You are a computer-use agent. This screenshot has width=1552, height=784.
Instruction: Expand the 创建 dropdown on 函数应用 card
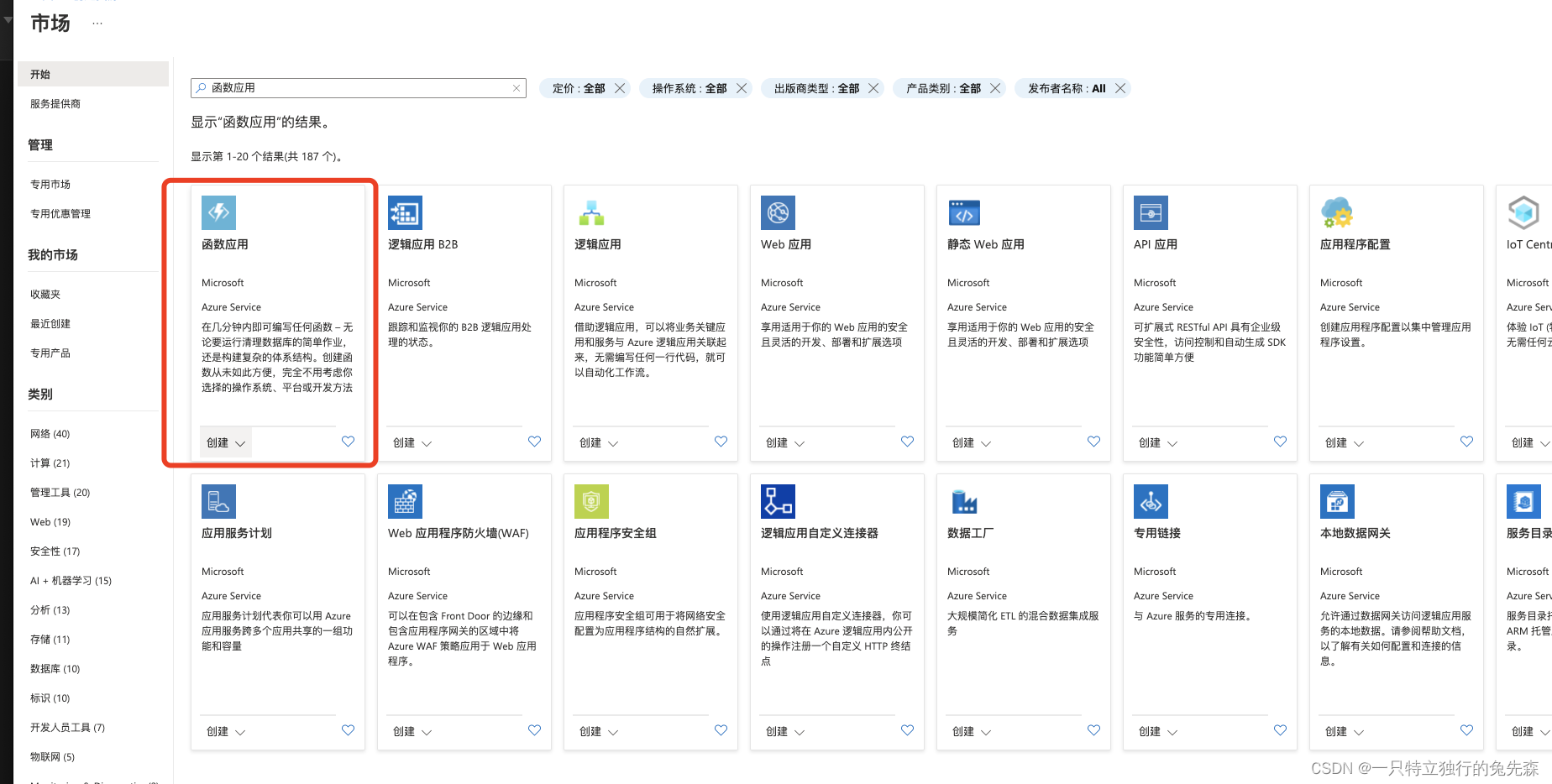[224, 442]
